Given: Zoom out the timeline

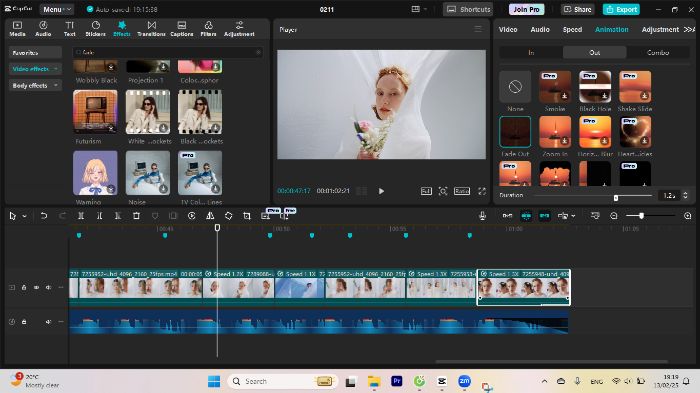Looking at the screenshot, I should point(614,216).
